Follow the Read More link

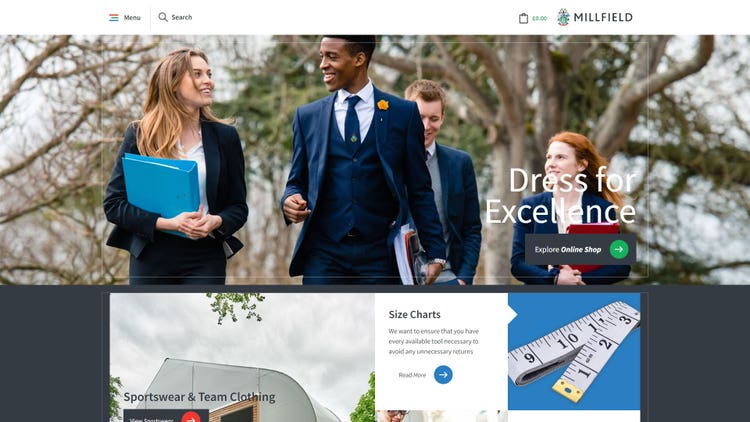tap(412, 375)
